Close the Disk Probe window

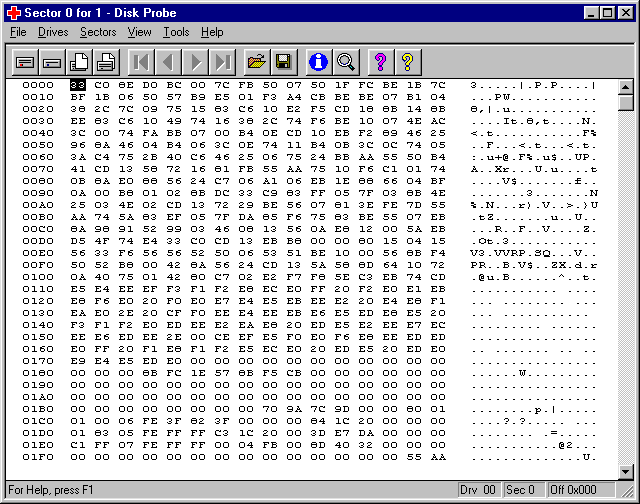625,13
